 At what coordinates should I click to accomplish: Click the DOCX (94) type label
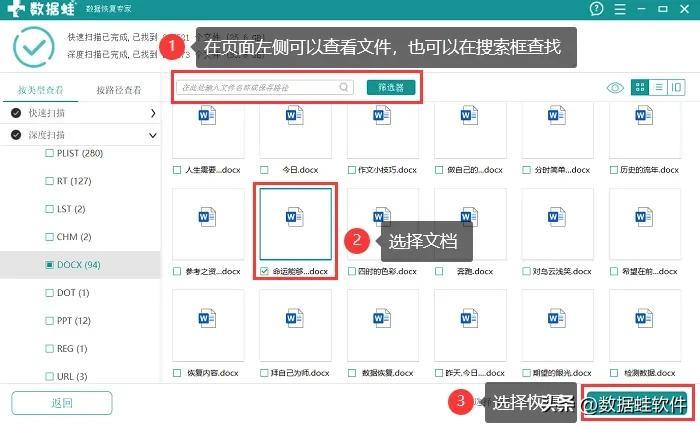tap(79, 265)
